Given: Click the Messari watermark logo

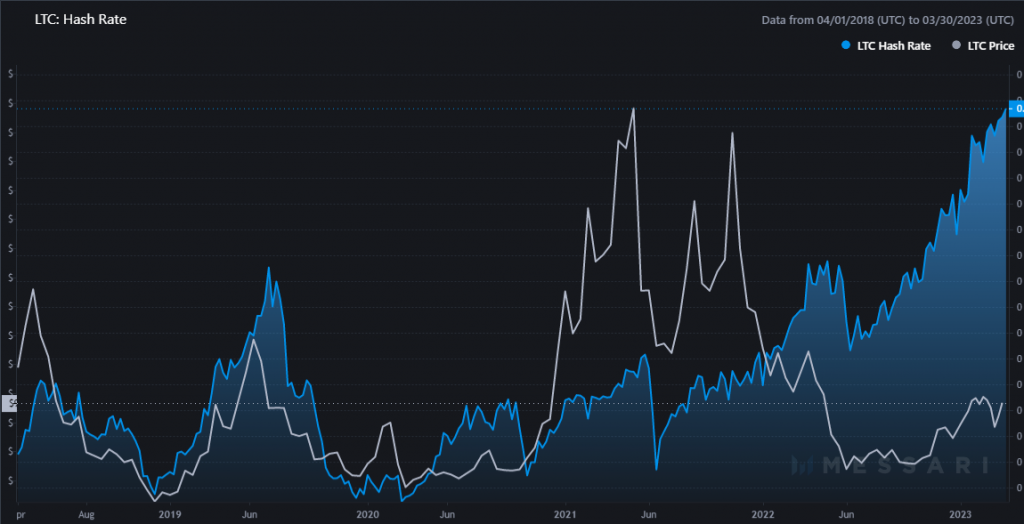Looking at the screenshot, I should click(x=889, y=465).
